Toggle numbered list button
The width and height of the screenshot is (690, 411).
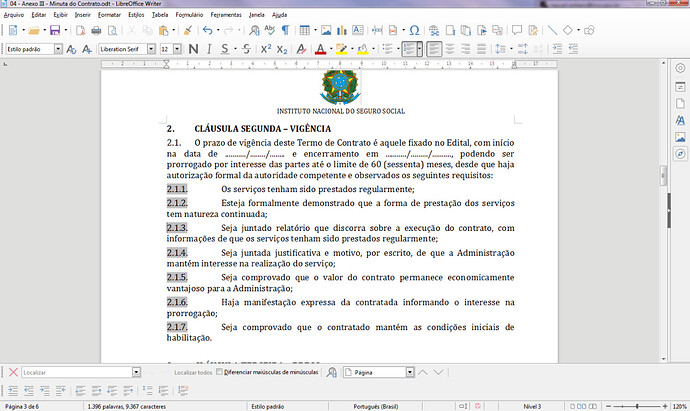point(409,49)
